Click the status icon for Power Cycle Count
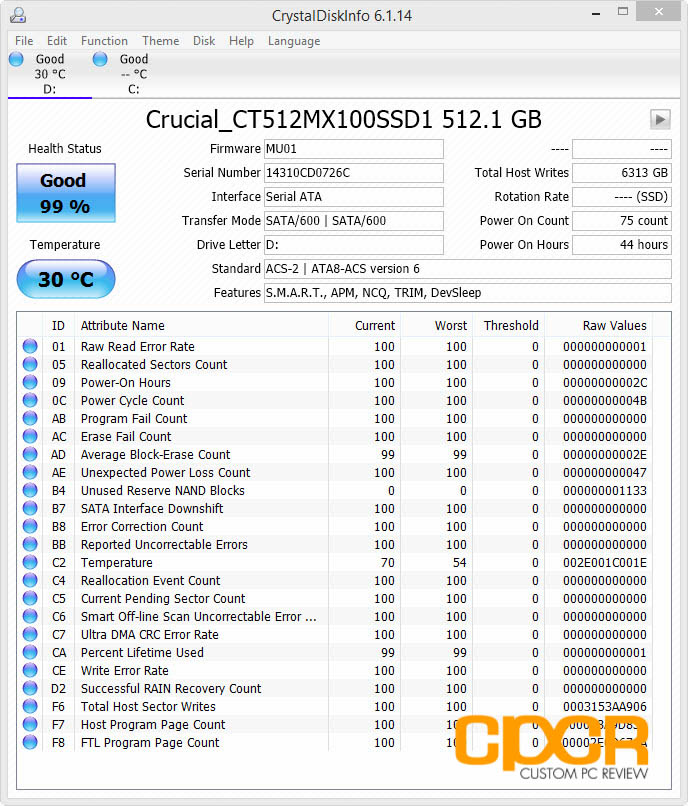688x806 pixels. click(30, 400)
